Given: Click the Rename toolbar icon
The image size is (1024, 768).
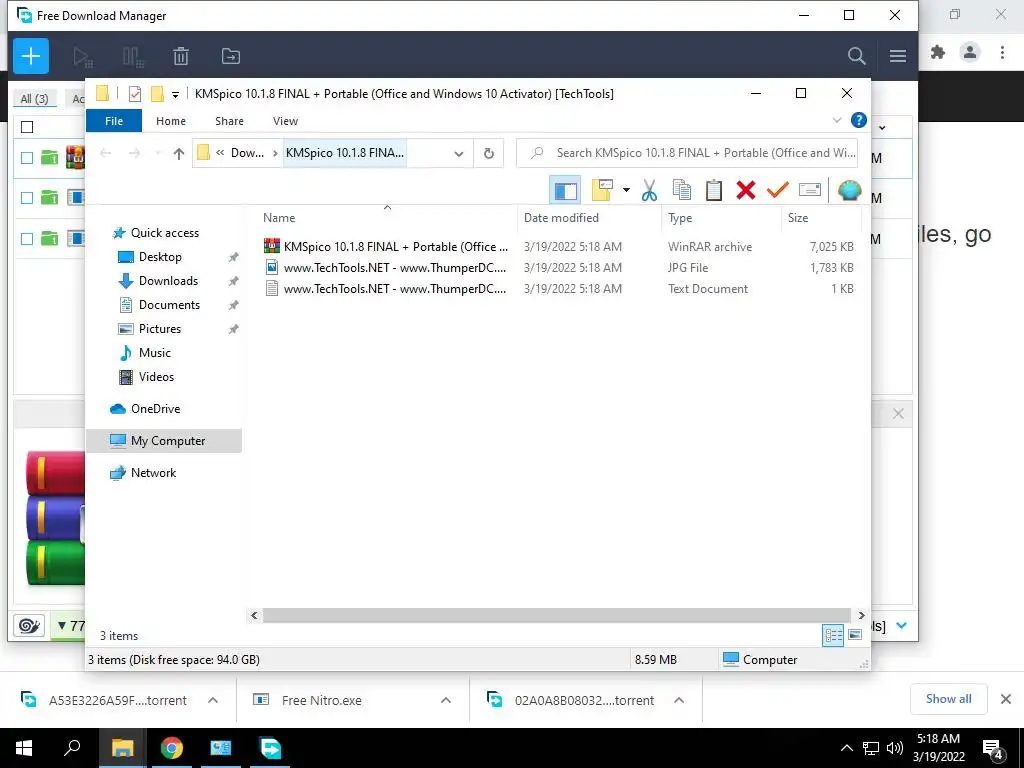Looking at the screenshot, I should pyautogui.click(x=810, y=190).
